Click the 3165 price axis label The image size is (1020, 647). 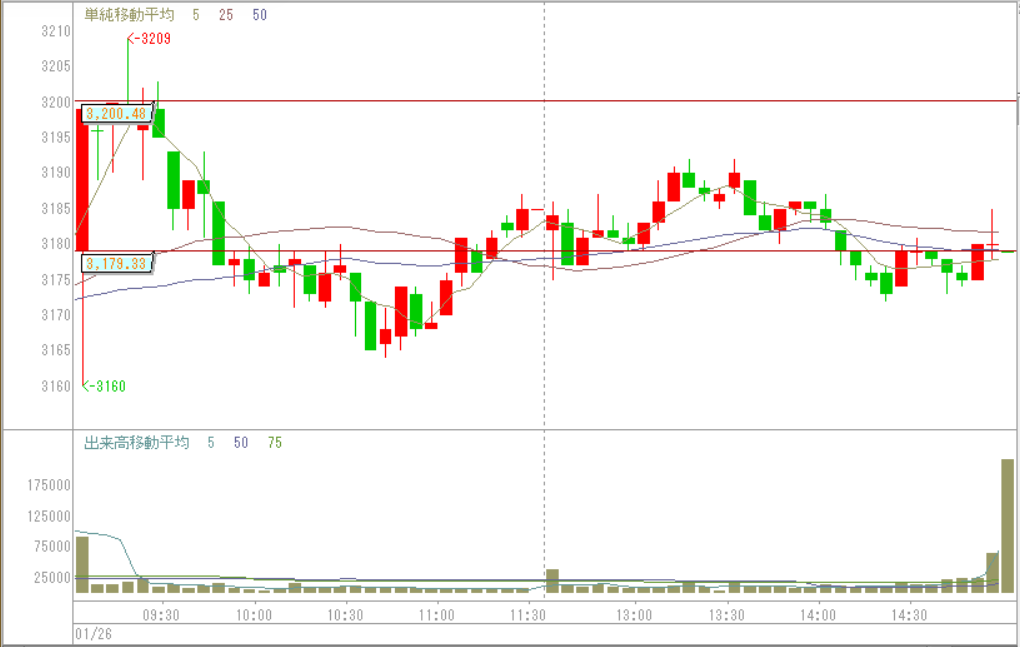point(56,350)
